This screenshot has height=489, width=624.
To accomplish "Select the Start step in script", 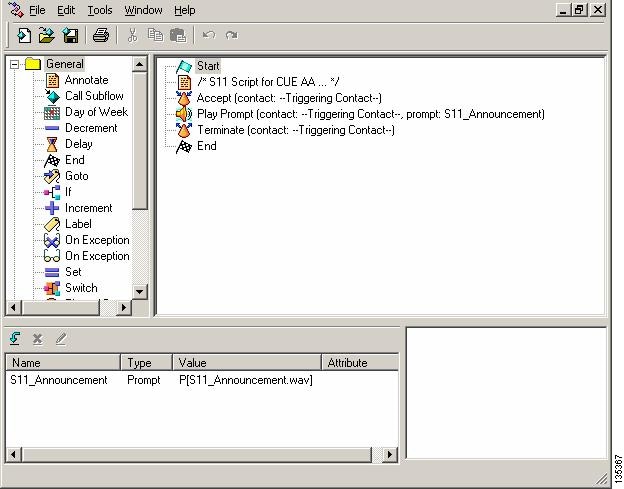I will [208, 66].
